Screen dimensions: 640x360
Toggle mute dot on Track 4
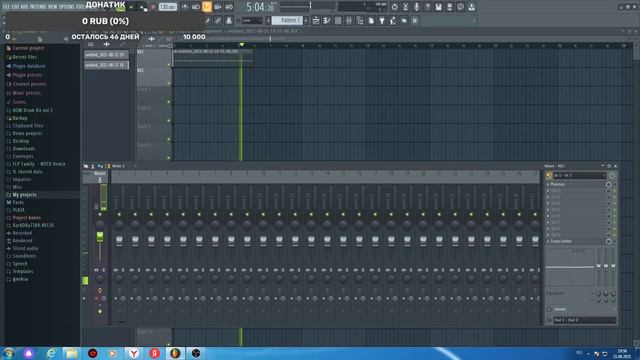point(169,121)
